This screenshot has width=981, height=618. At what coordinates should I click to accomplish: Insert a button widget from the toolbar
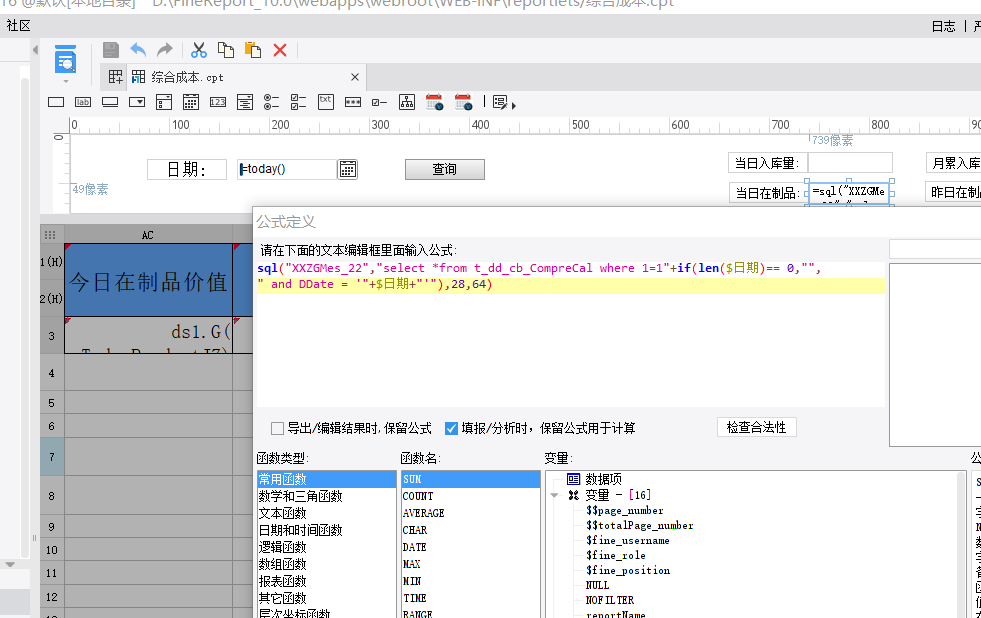pos(110,102)
